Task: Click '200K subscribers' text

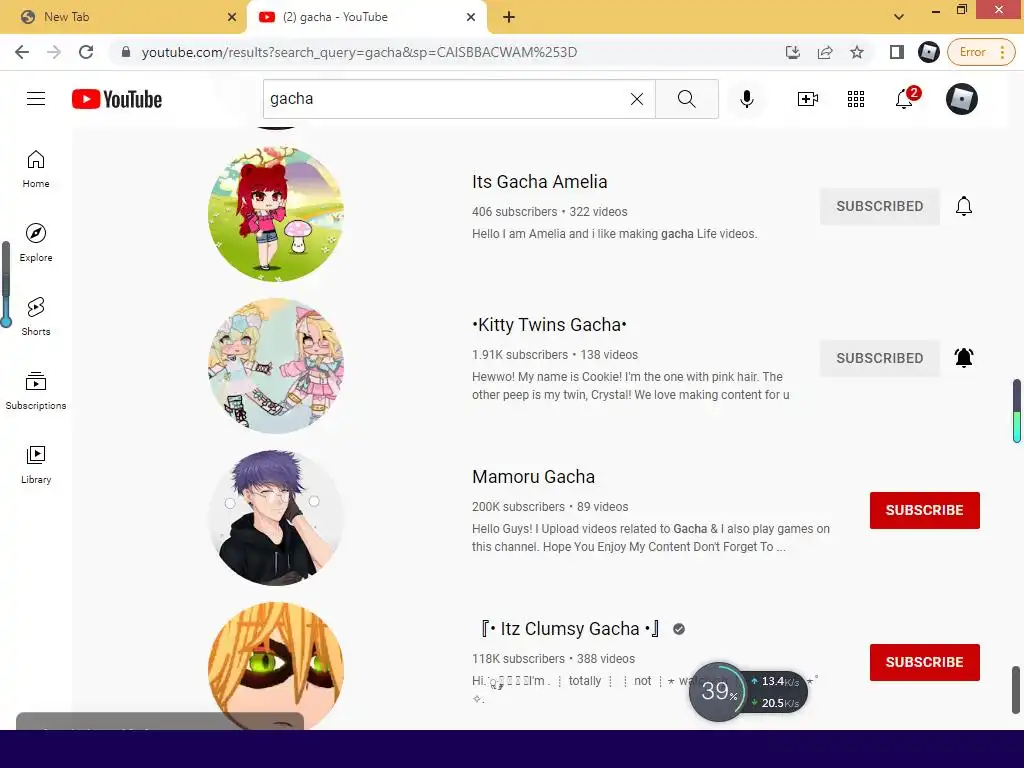Action: pyautogui.click(x=518, y=507)
